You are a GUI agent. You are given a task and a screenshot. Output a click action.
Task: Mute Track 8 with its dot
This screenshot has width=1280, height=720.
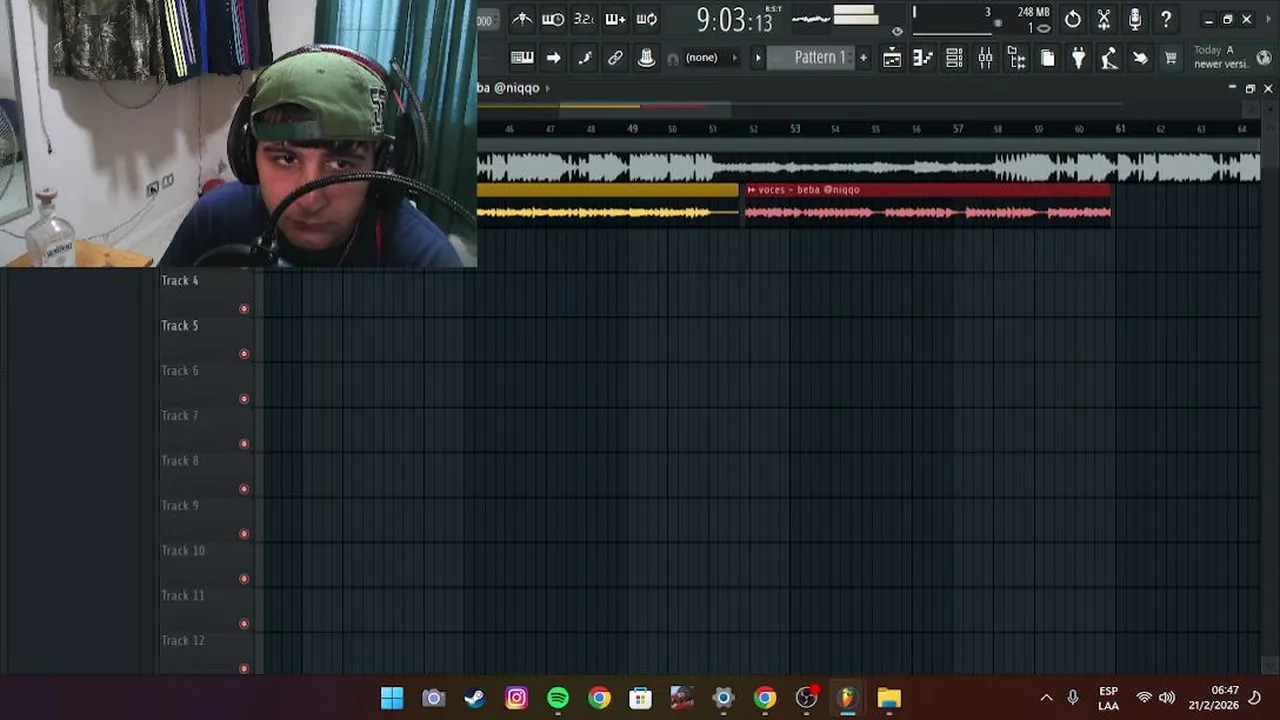tap(244, 489)
